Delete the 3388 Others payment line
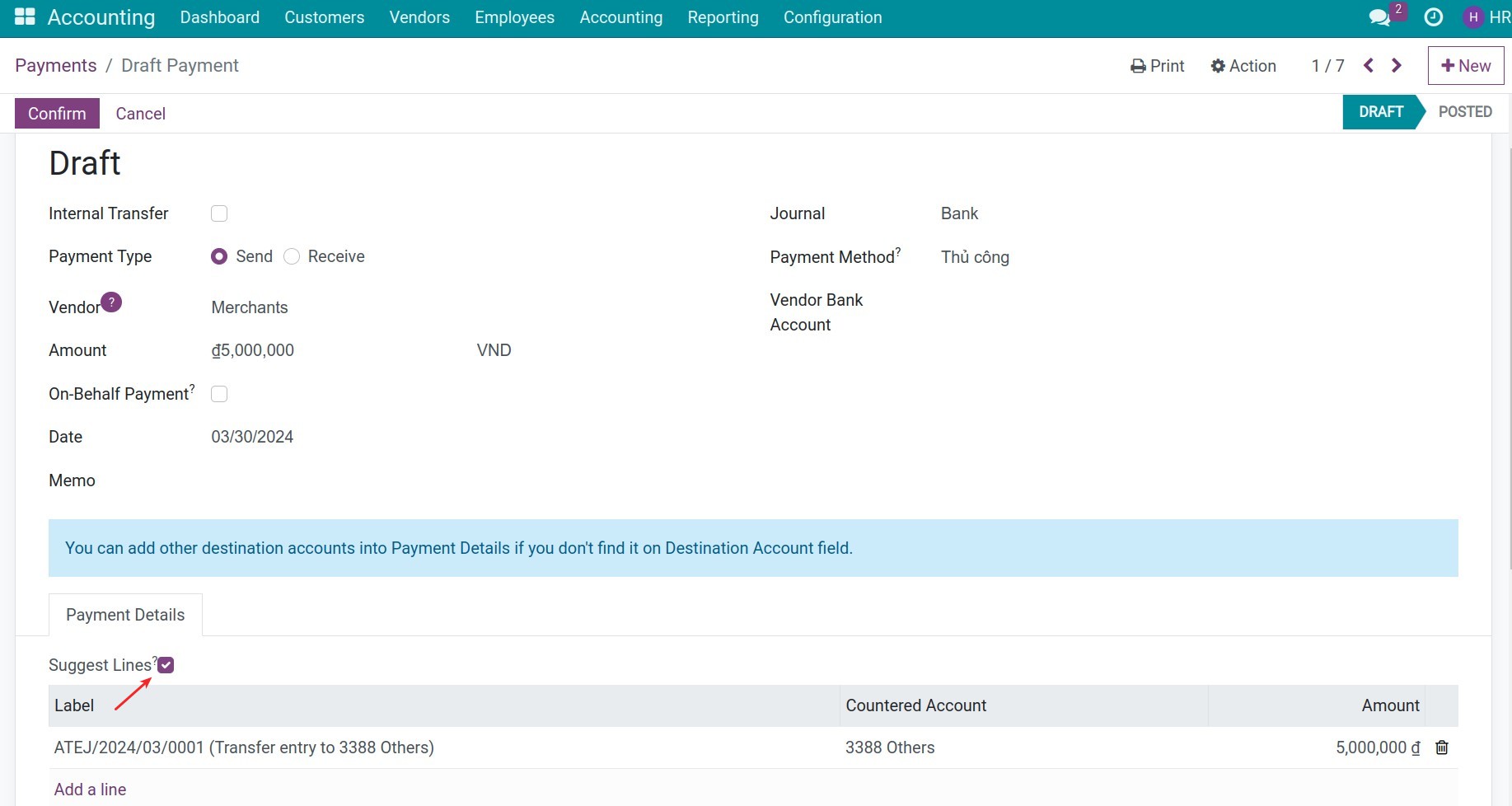 1442,747
